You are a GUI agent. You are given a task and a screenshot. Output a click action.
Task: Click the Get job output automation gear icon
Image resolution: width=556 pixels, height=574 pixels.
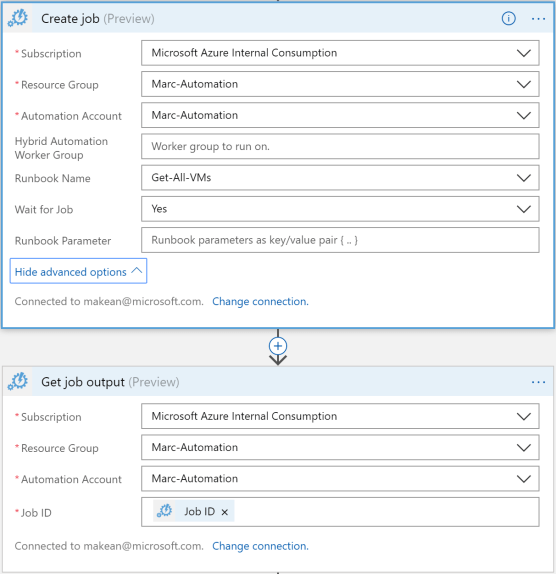click(18, 381)
